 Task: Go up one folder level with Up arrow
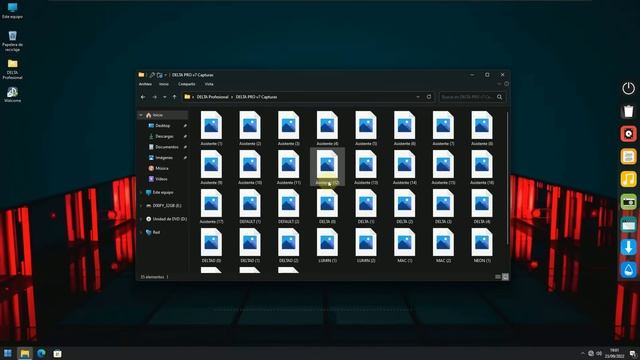click(174, 97)
